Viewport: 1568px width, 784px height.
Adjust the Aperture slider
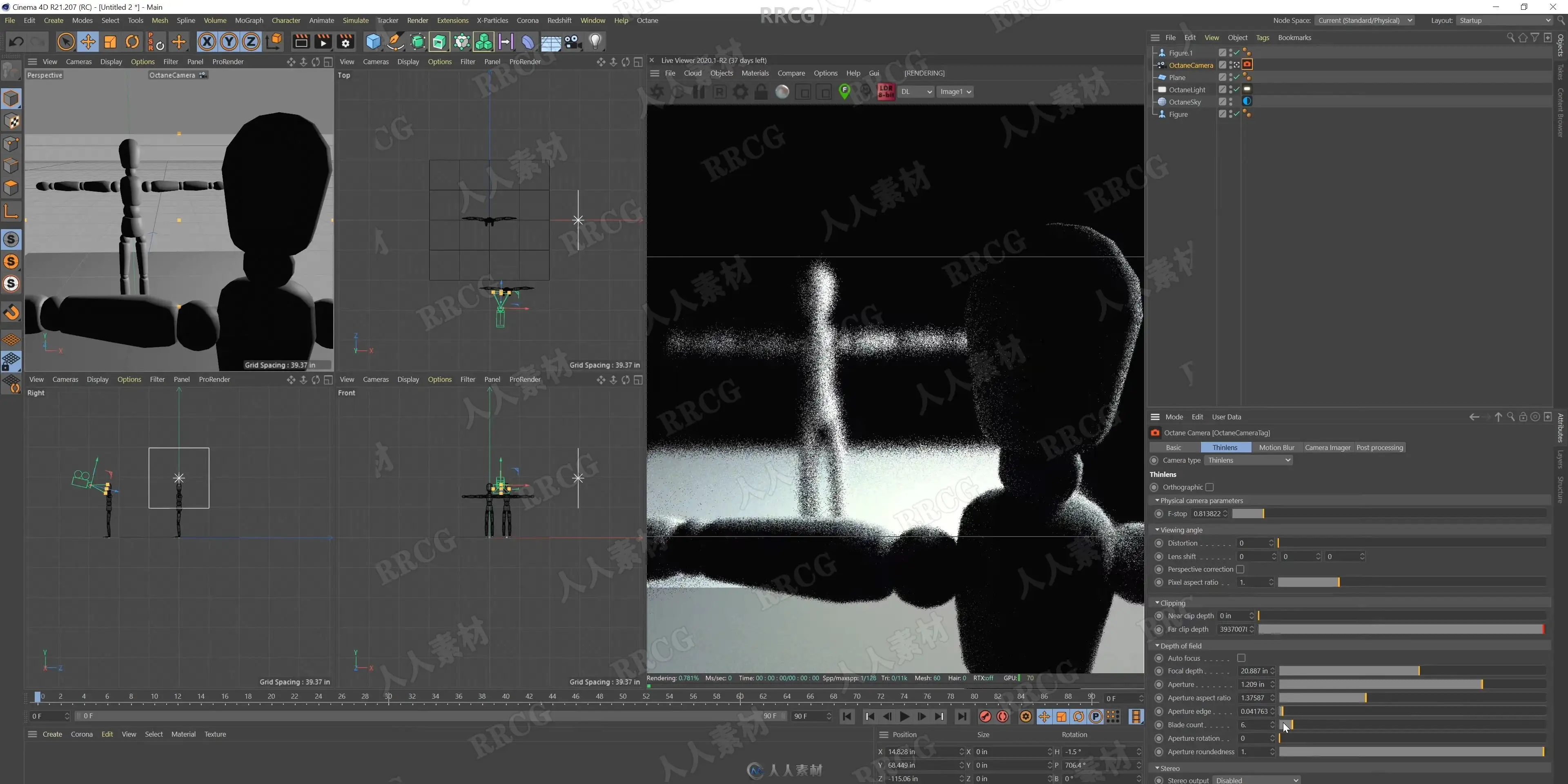(1412, 684)
